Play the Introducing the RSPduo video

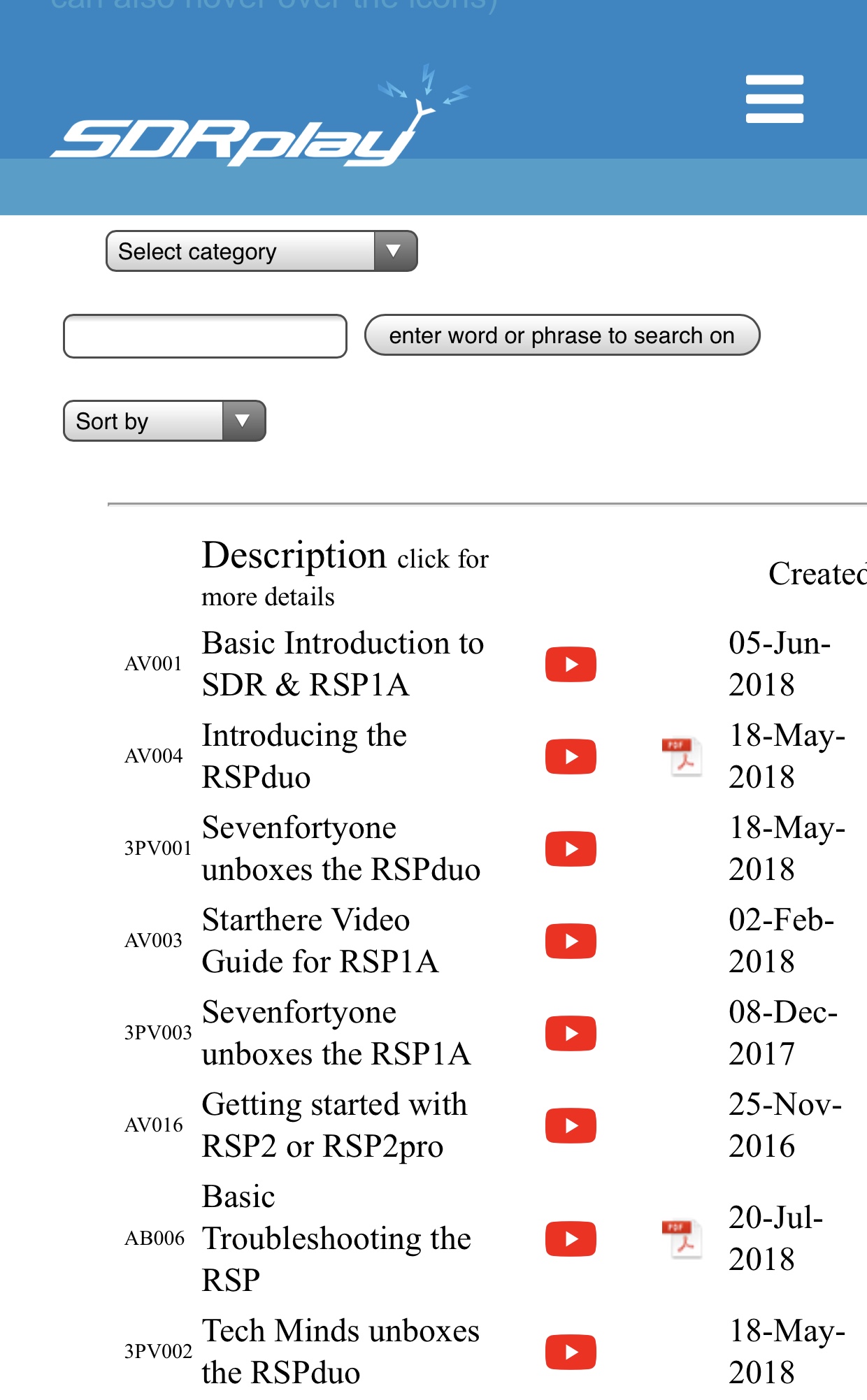[x=571, y=756]
